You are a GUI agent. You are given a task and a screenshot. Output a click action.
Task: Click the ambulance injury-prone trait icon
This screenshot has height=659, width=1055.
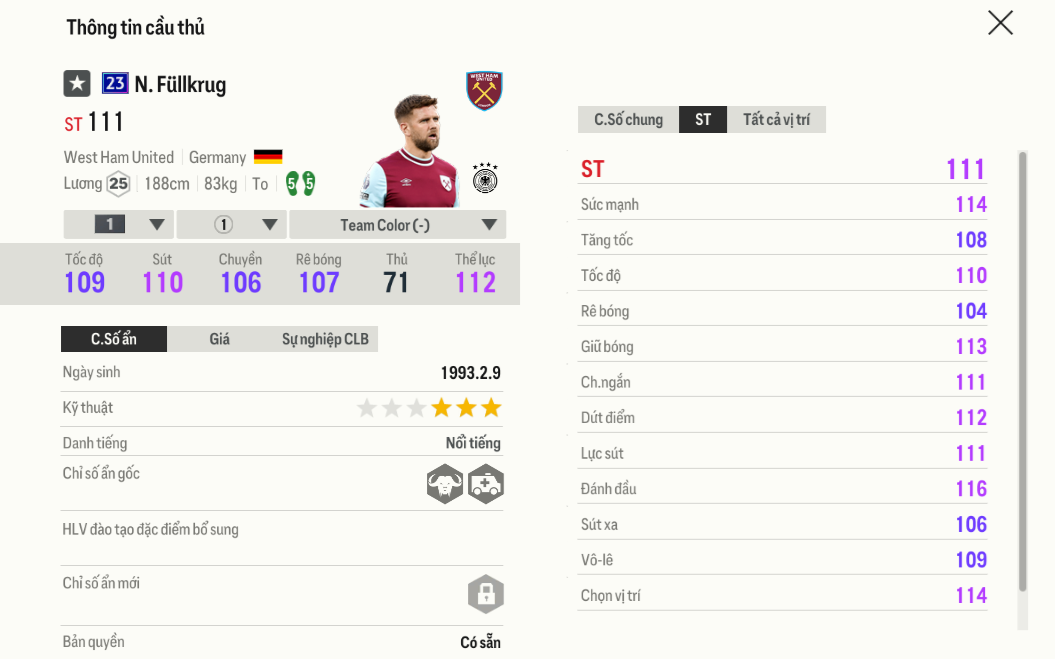(x=486, y=484)
